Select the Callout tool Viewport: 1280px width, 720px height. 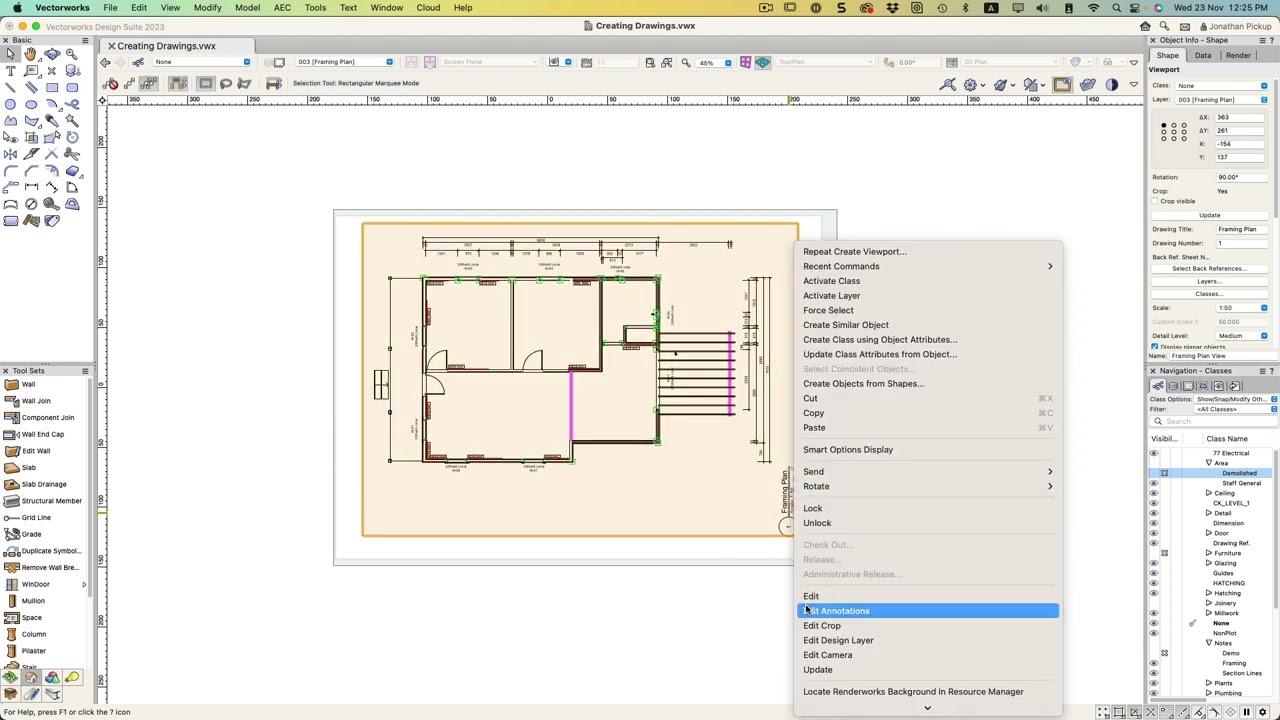31,71
